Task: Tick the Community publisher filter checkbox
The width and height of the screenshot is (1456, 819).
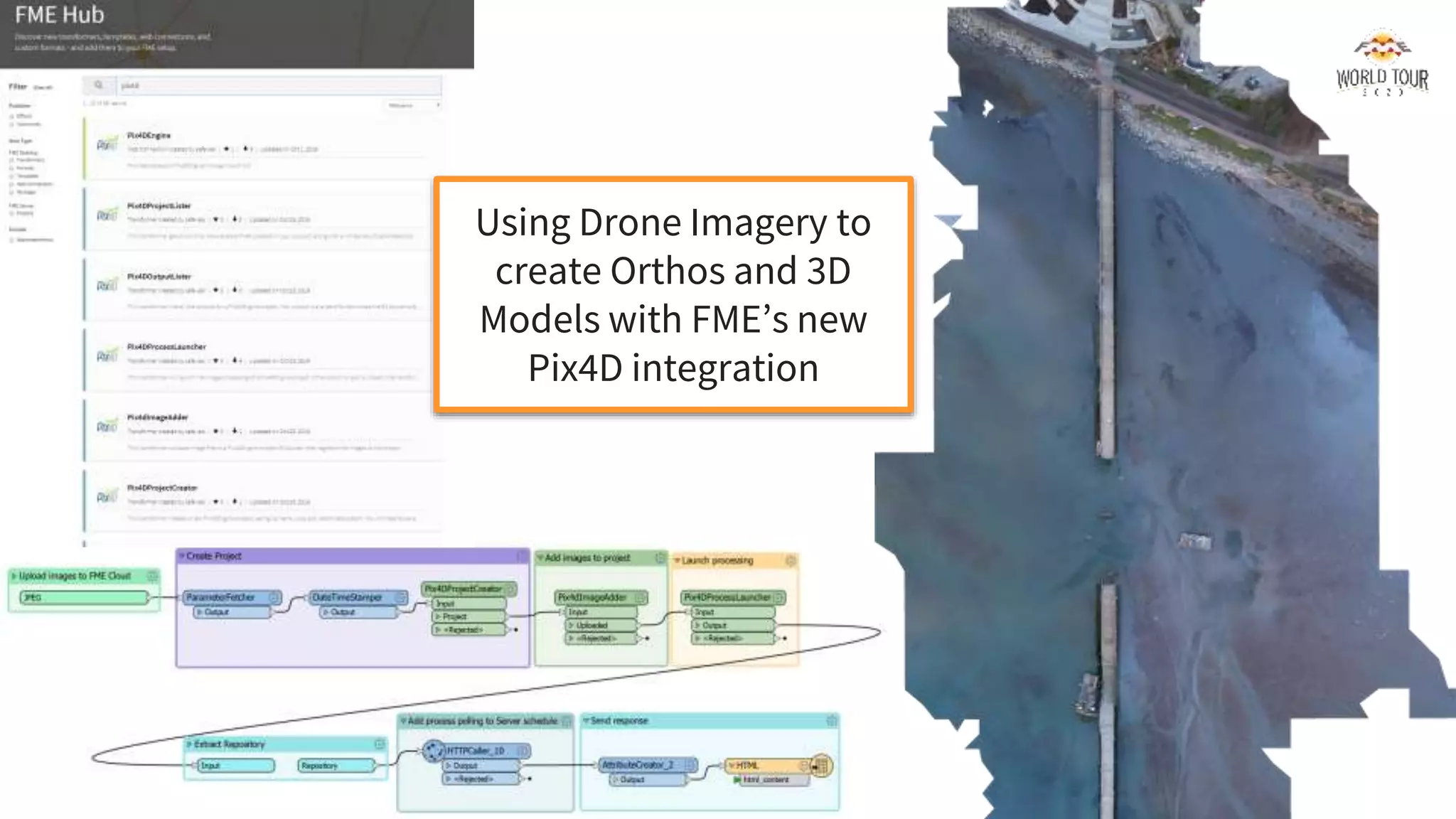Action: point(11,124)
